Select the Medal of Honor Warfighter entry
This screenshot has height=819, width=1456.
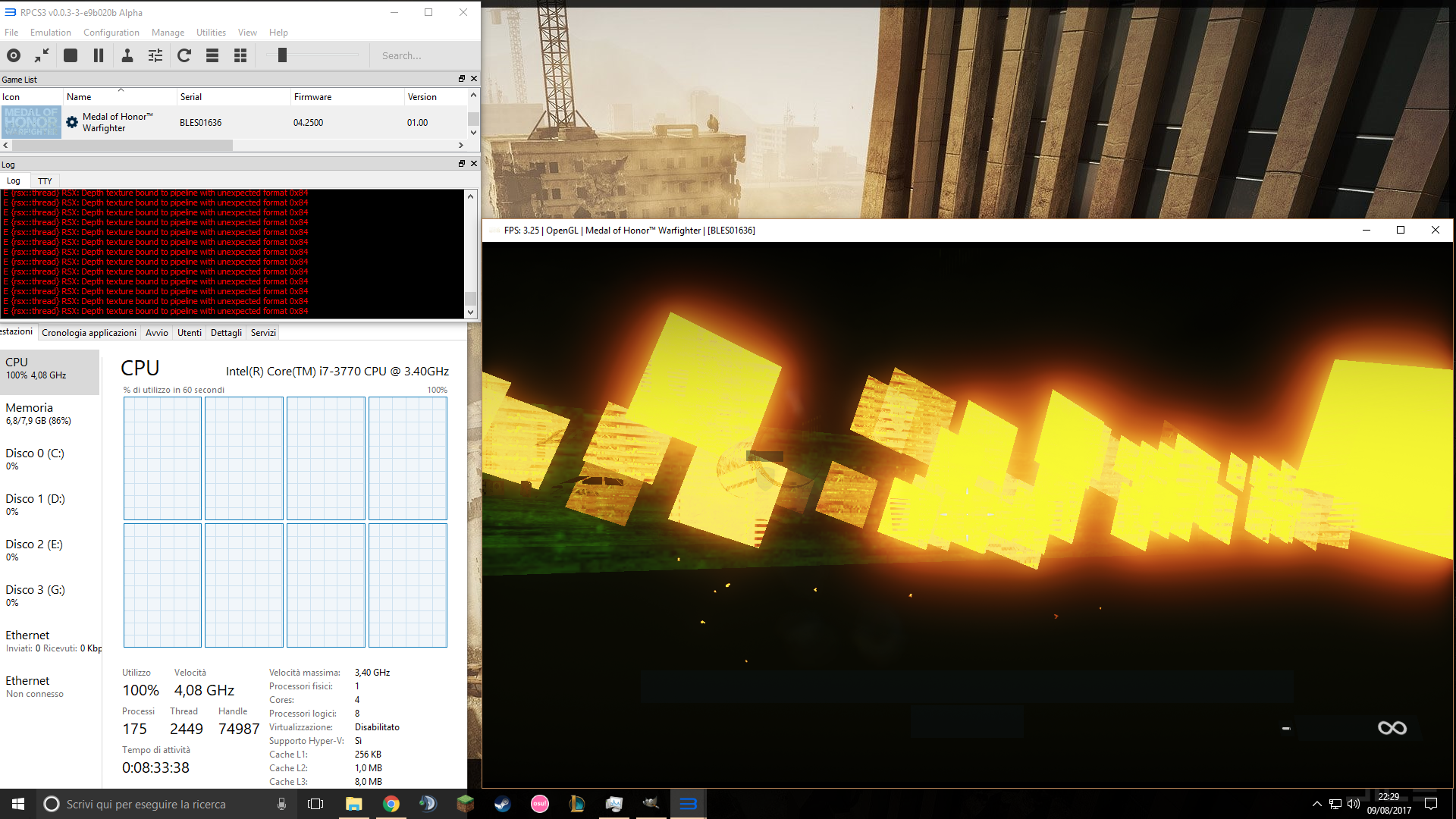pos(118,122)
